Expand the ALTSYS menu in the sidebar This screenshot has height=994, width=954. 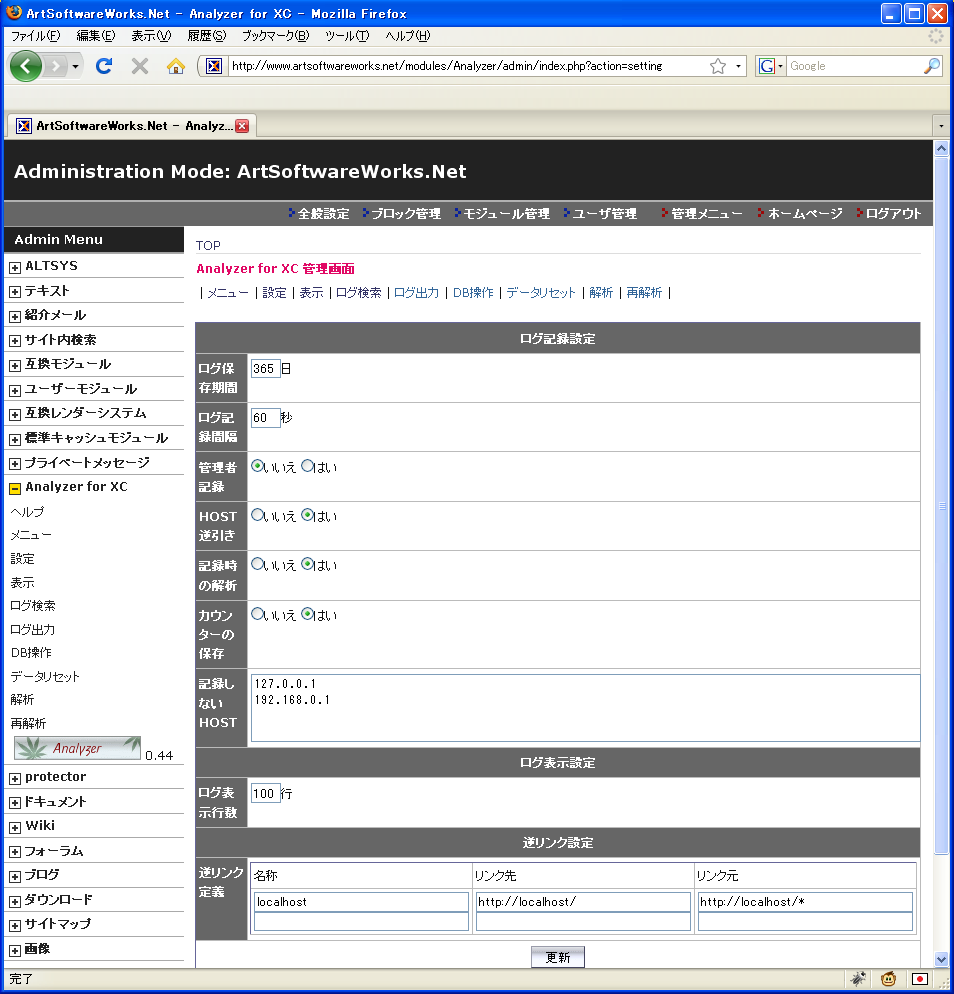click(15, 267)
